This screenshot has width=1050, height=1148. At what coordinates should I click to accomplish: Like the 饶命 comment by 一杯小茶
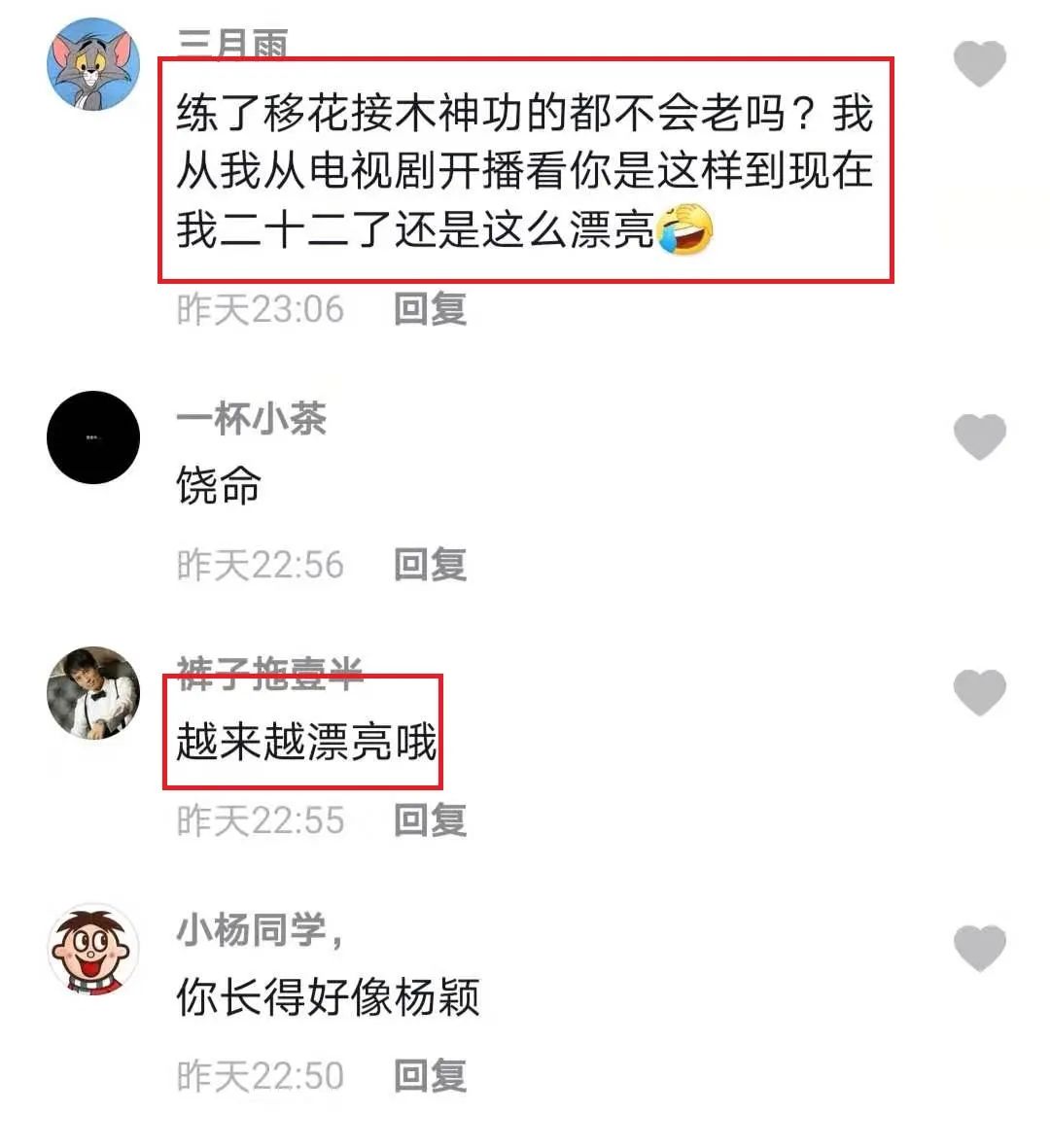(980, 437)
